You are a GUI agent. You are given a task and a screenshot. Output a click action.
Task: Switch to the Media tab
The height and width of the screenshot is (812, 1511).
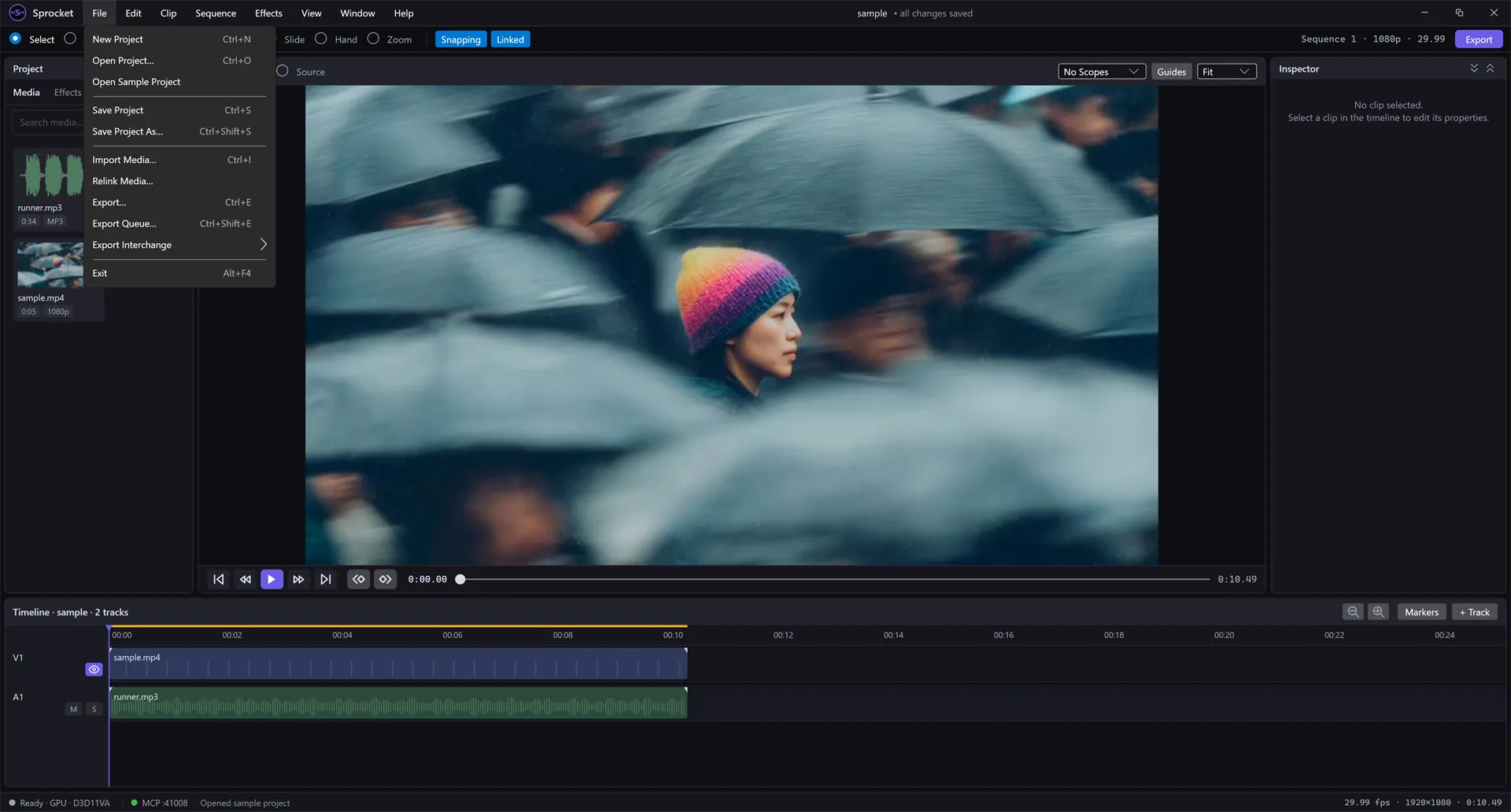pyautogui.click(x=26, y=92)
